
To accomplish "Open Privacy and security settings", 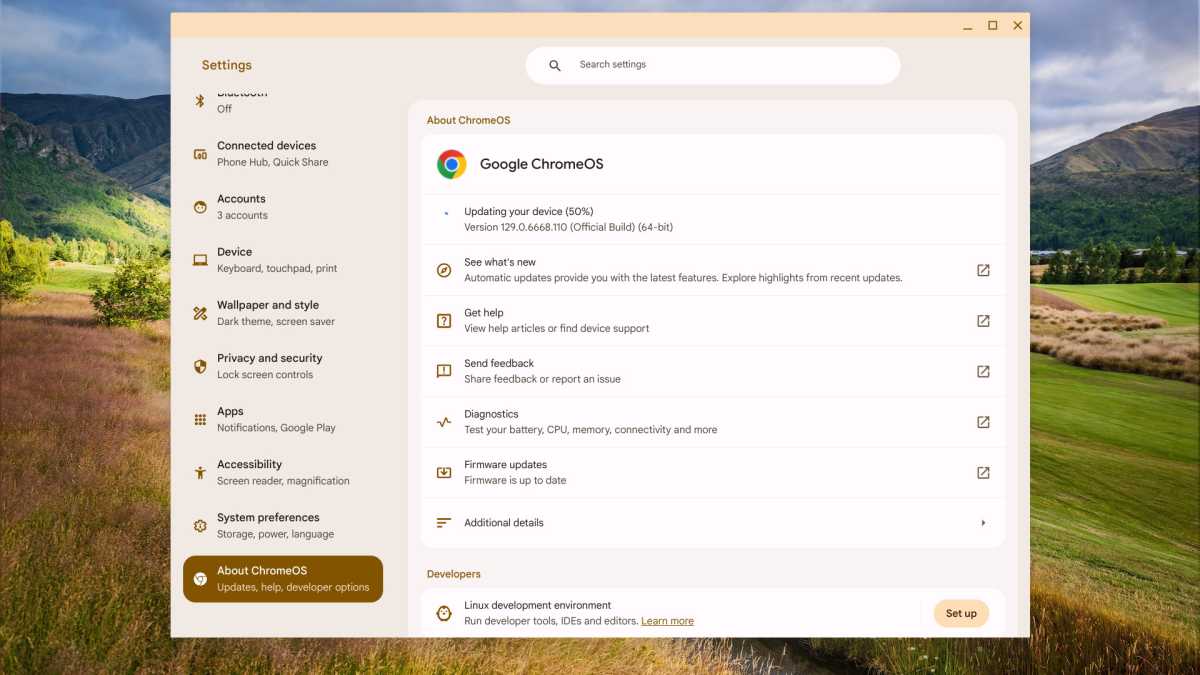I will (283, 365).
